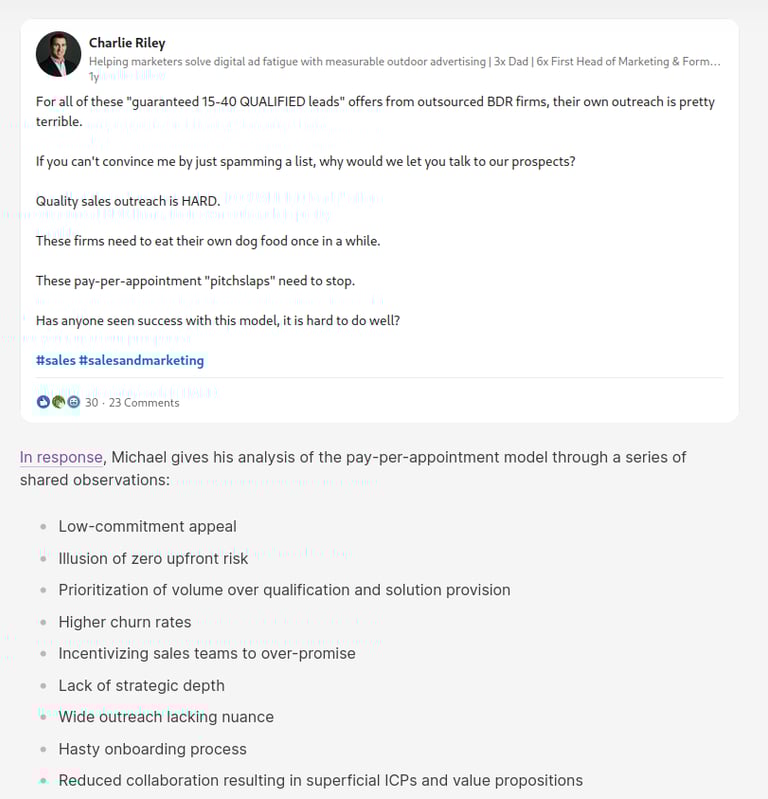Viewport: 768px width, 799px height.
Task: Click the "Illusion of zero upfront risk" bullet
Action: (x=153, y=558)
